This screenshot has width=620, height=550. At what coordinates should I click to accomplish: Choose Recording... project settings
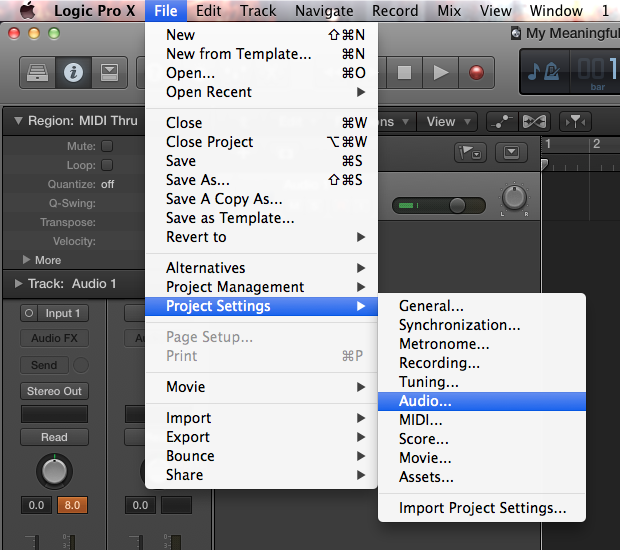click(482, 363)
